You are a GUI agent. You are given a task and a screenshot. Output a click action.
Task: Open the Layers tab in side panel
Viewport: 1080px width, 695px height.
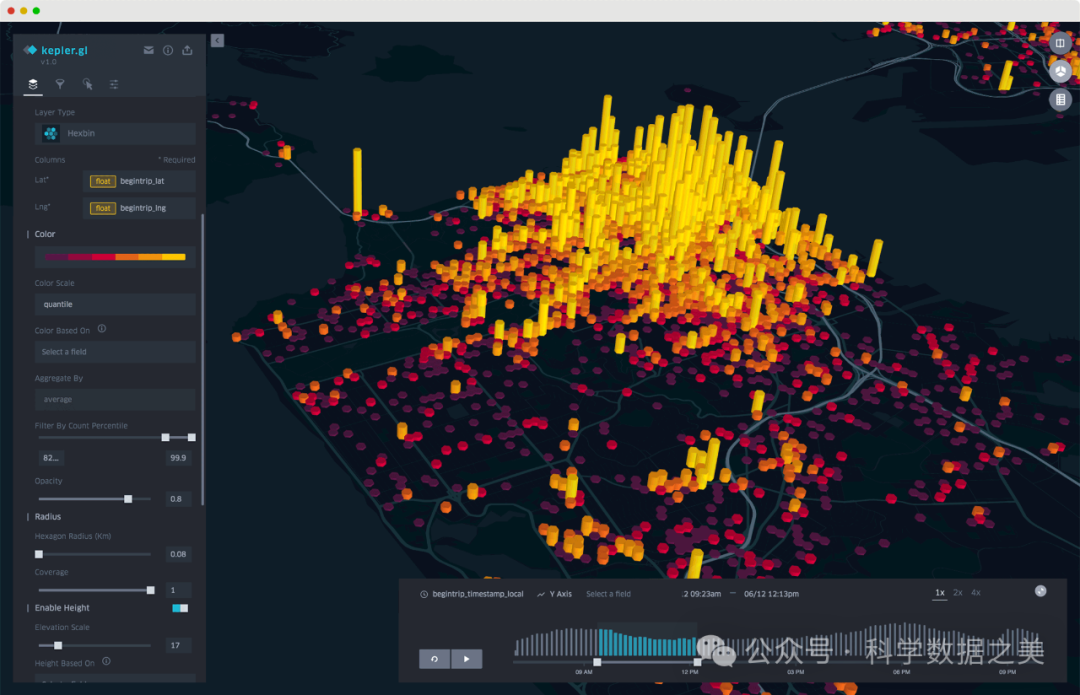pos(33,85)
